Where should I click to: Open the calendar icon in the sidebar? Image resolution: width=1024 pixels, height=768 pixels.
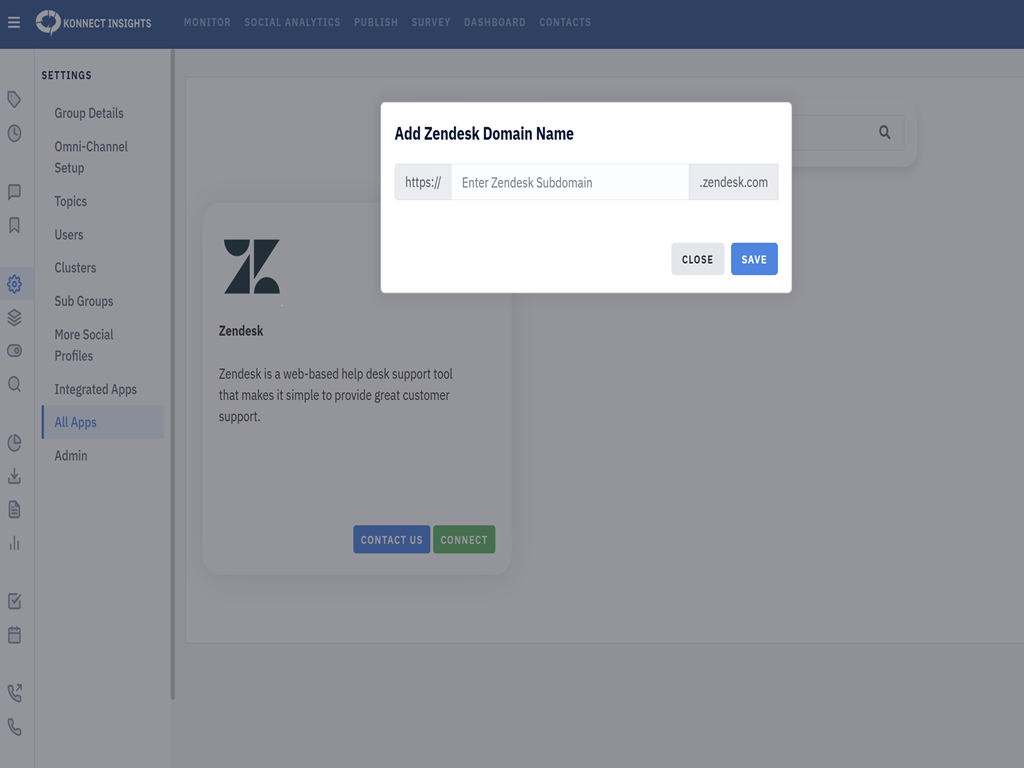(x=14, y=634)
